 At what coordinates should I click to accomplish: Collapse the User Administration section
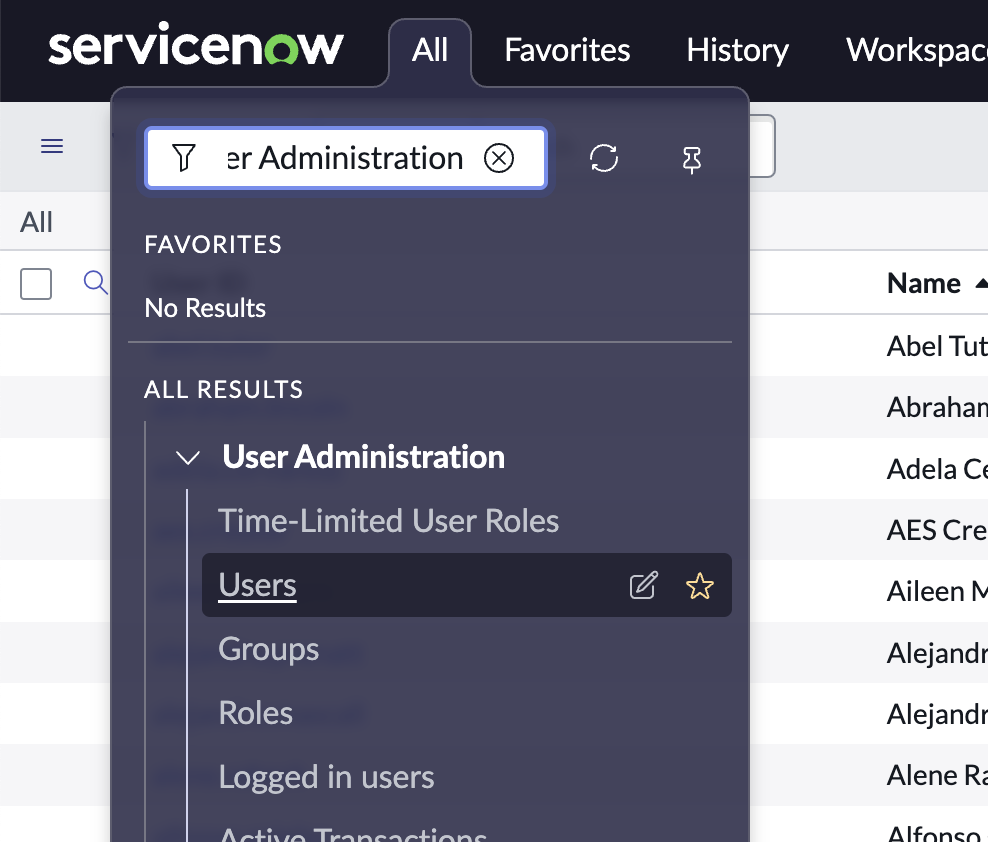pos(188,458)
